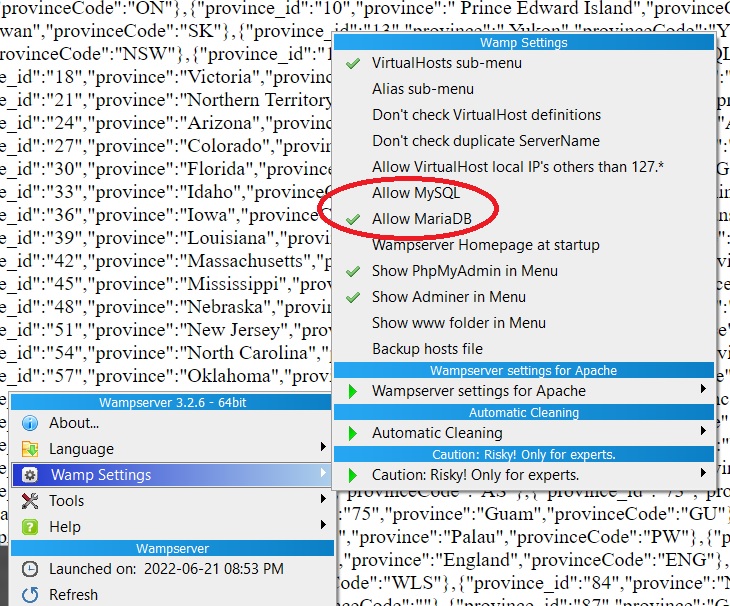Open the Language menu entry
730x606 pixels.
172,449
